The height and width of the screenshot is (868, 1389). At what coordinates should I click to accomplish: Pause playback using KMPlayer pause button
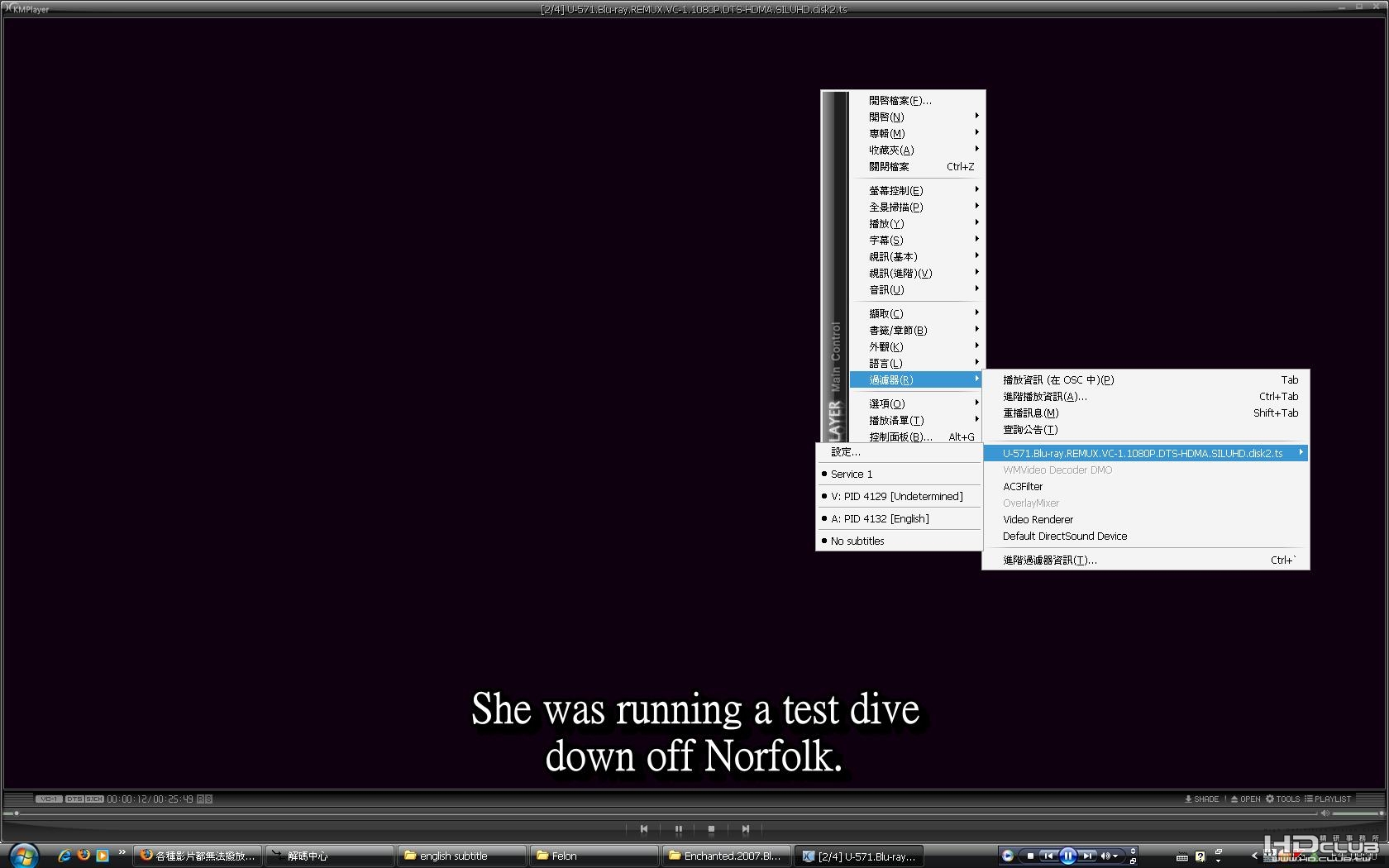coord(678,828)
